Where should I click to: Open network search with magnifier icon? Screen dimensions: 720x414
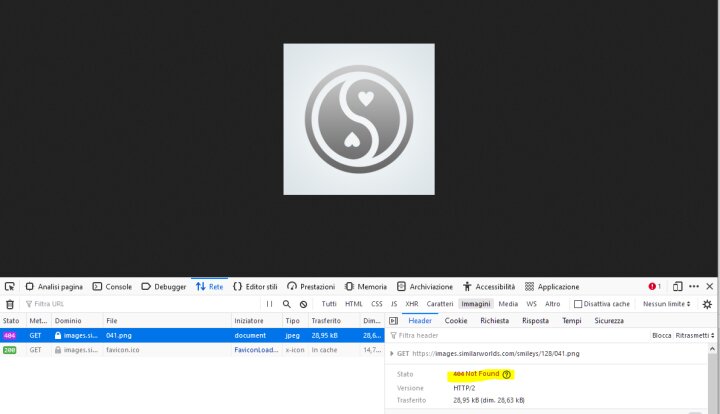tap(287, 304)
